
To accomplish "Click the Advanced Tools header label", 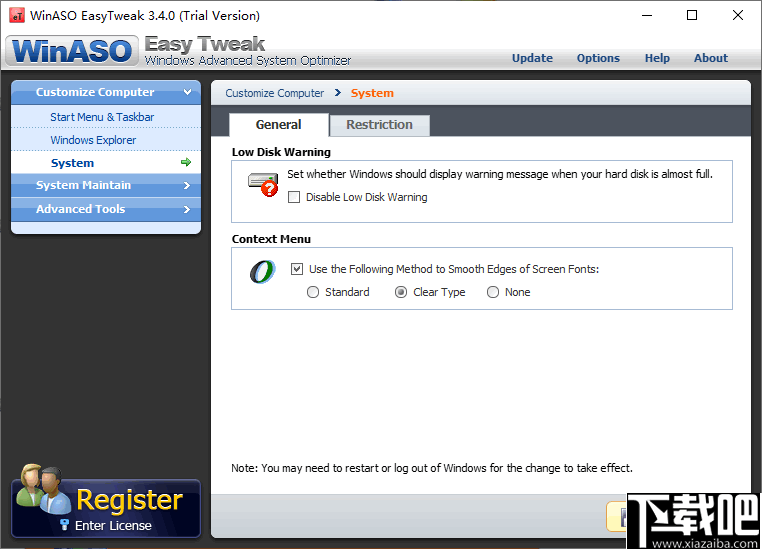I will [80, 209].
